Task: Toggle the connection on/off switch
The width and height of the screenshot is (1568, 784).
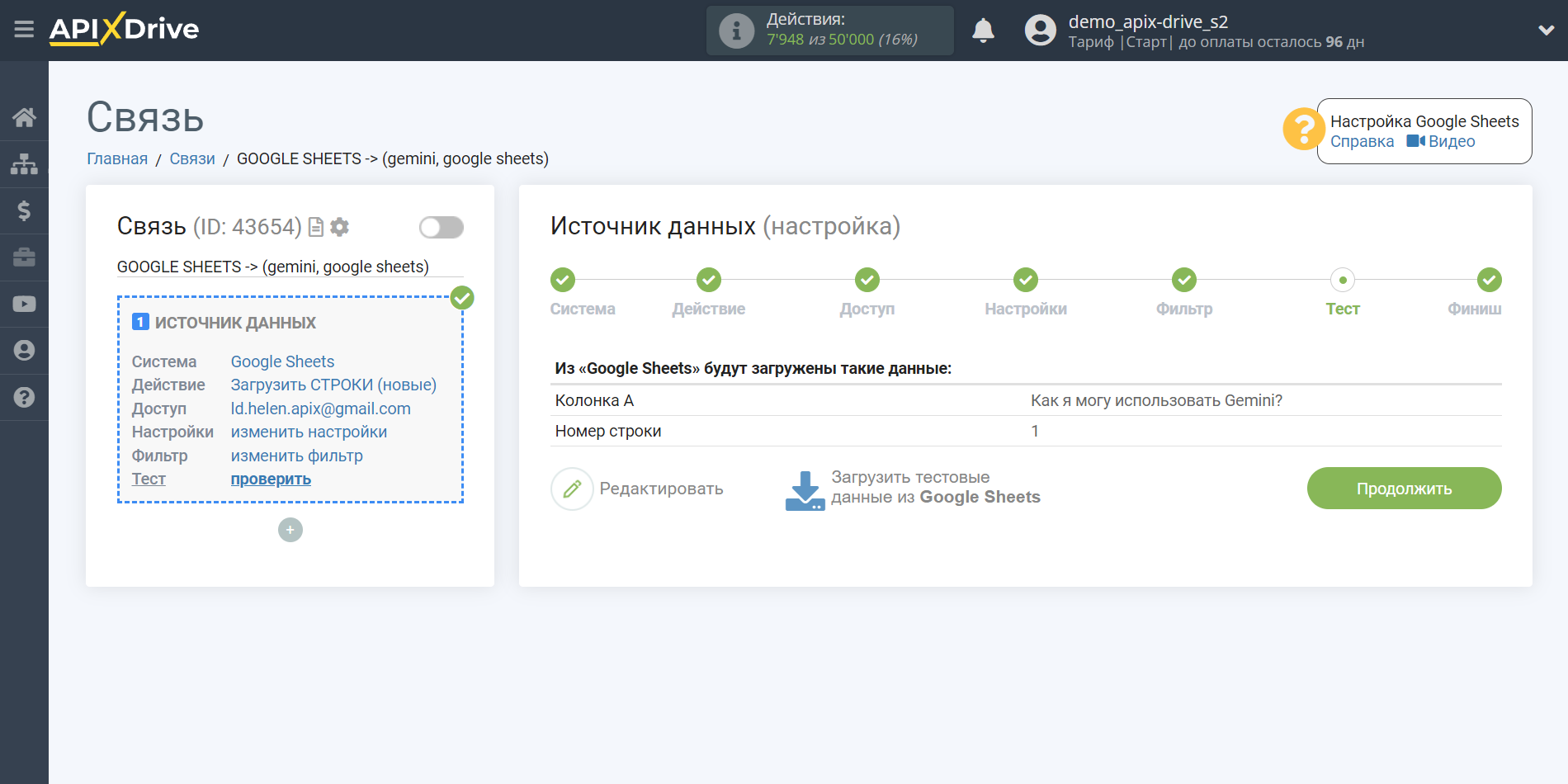Action: (x=441, y=227)
